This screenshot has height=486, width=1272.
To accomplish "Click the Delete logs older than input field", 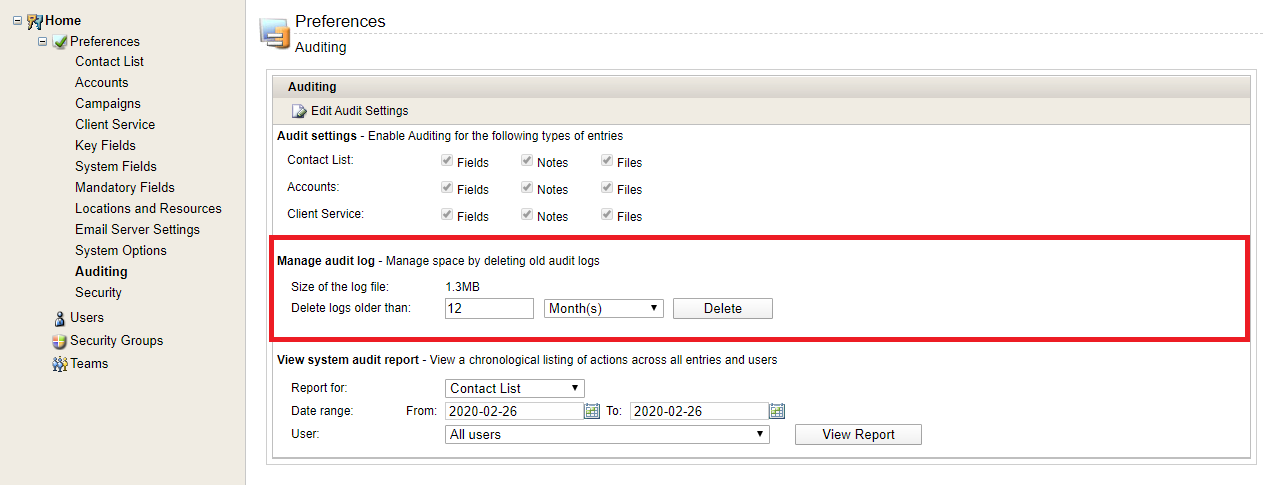I will [x=489, y=308].
